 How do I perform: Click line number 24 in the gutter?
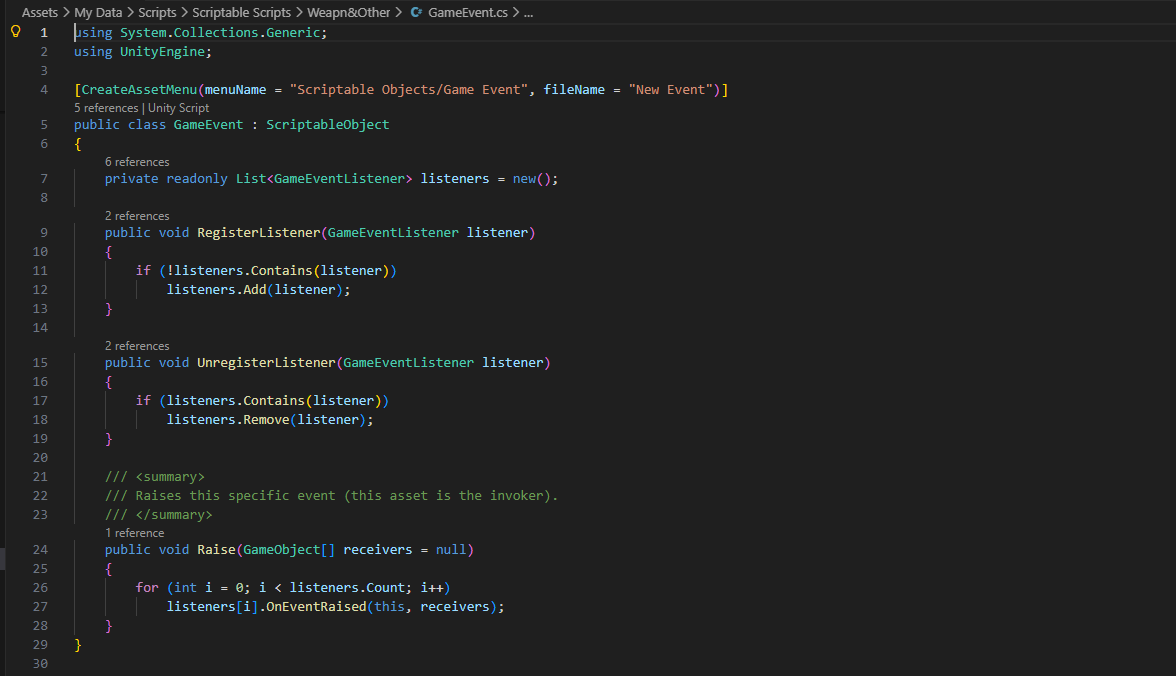click(x=40, y=549)
